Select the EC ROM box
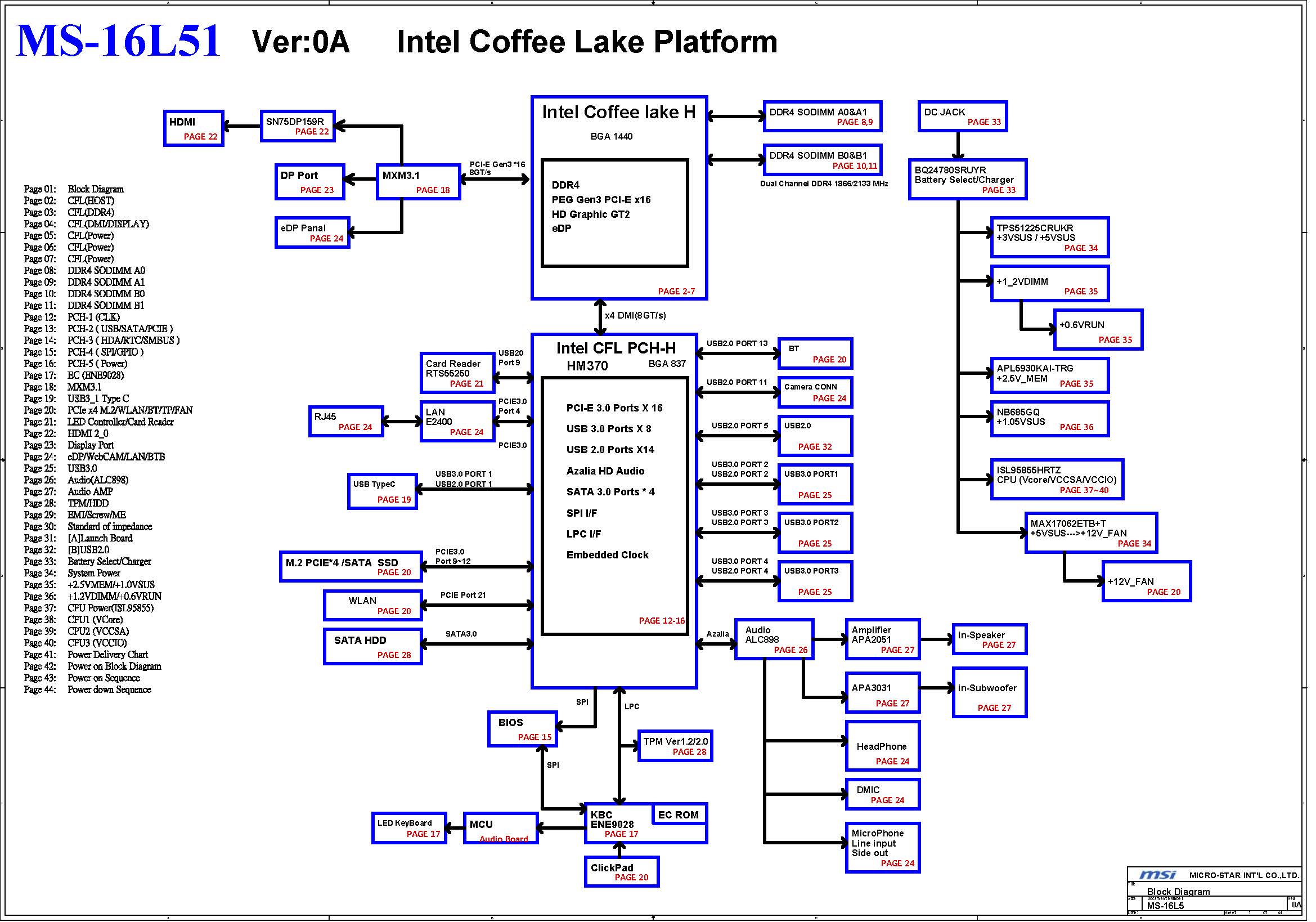1316x922 pixels. point(679,815)
